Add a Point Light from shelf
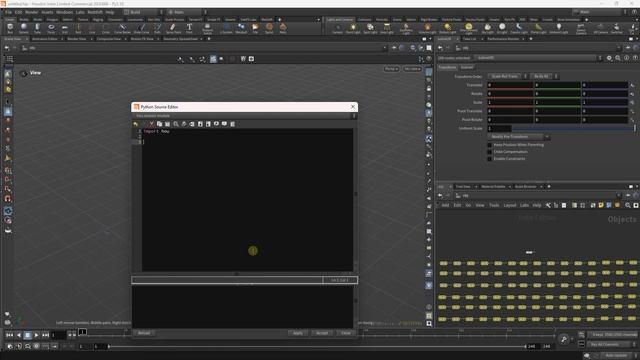 pos(353,28)
